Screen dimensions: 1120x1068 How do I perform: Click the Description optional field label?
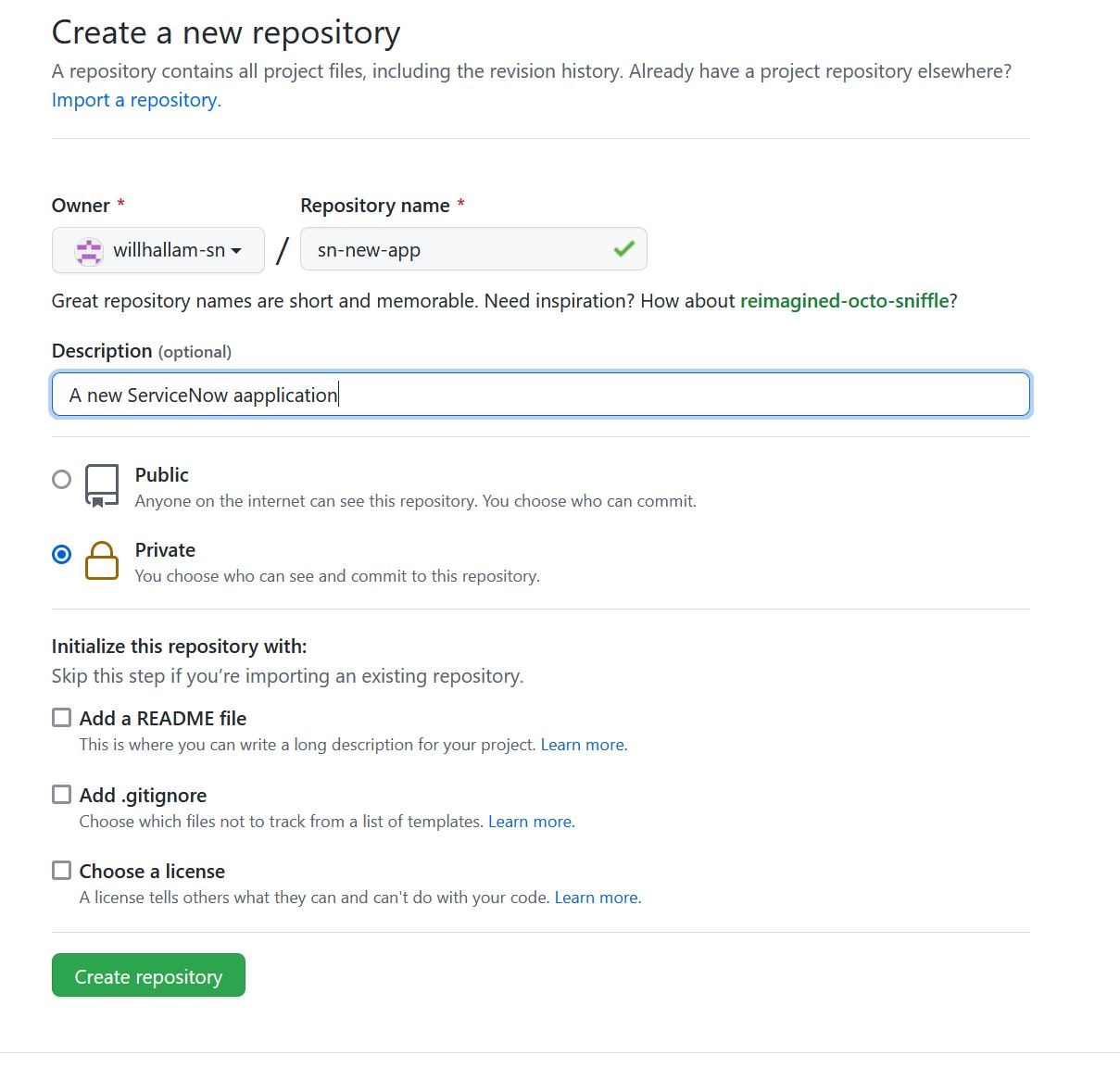[102, 351]
